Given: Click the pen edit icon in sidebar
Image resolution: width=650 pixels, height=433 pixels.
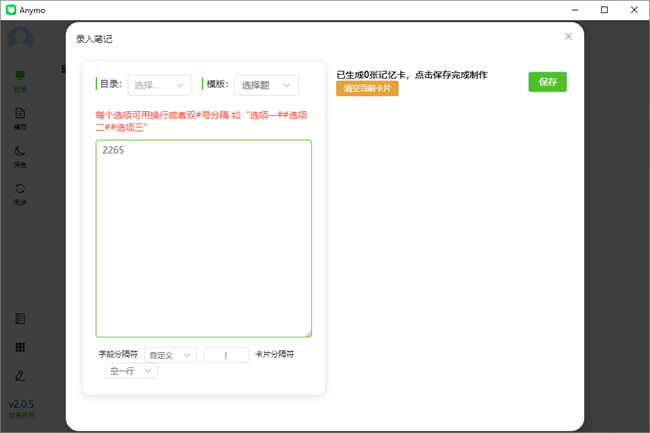Looking at the screenshot, I should click(20, 376).
